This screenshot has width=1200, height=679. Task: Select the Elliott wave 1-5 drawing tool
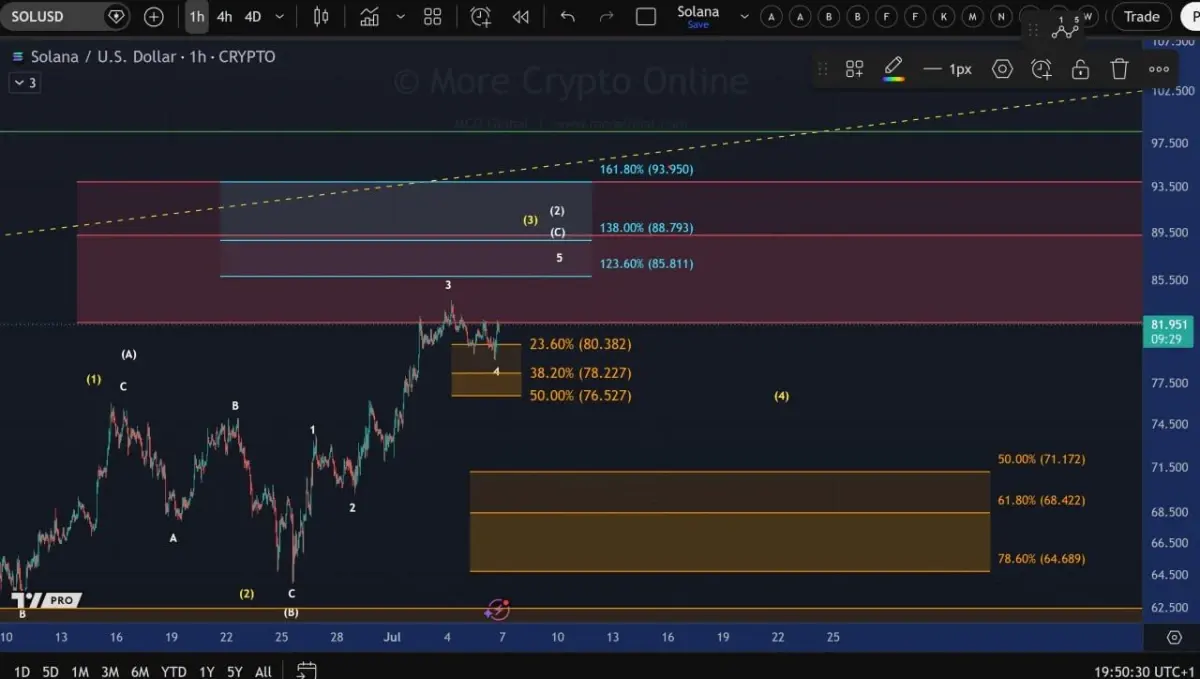tap(1065, 27)
